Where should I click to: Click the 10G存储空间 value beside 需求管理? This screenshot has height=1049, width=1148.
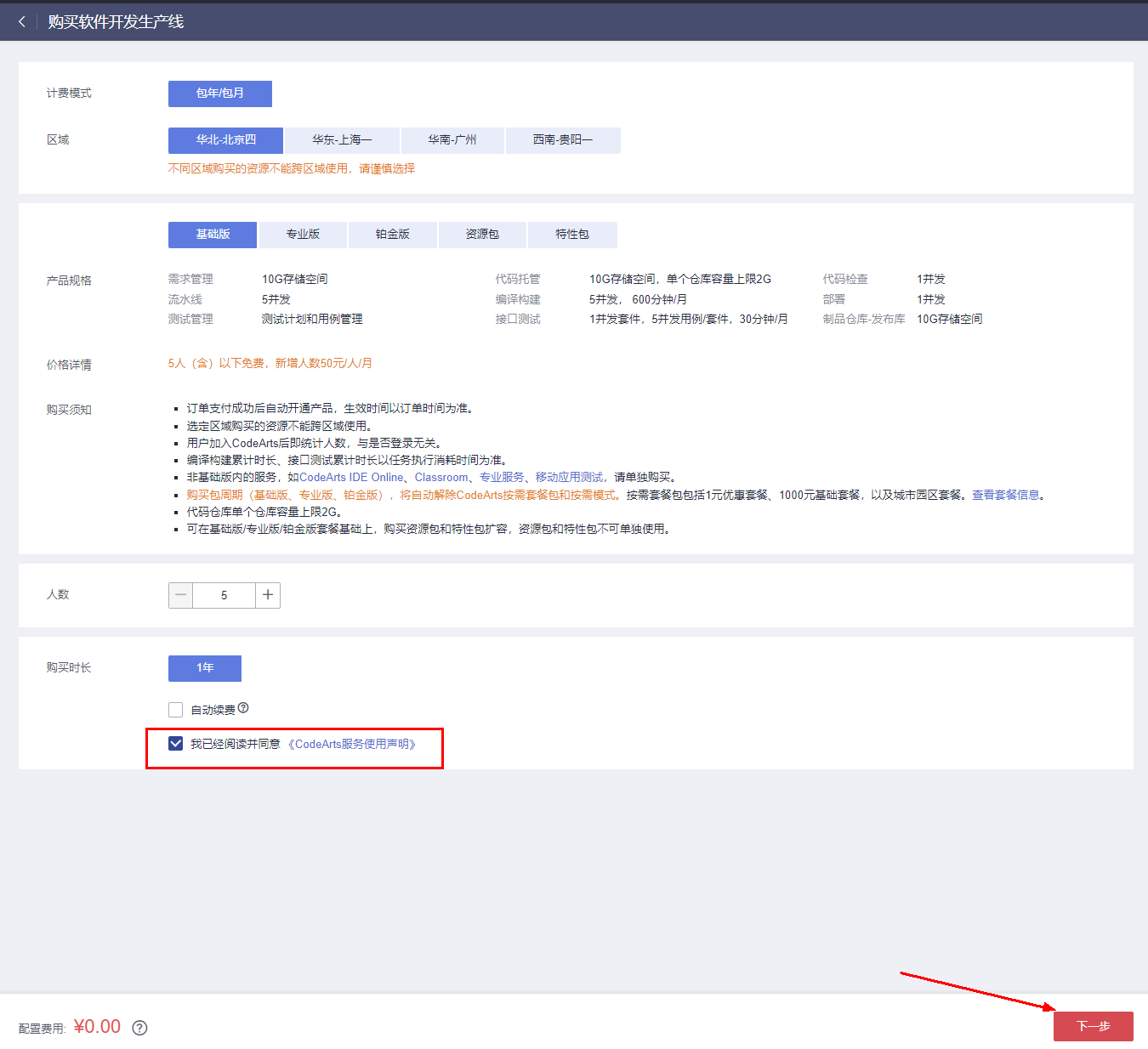(294, 279)
